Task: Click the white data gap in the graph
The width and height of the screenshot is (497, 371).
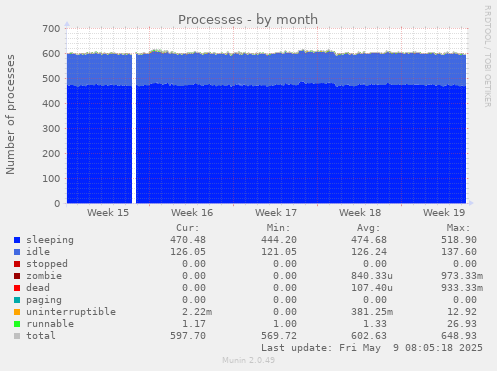Action: click(134, 128)
